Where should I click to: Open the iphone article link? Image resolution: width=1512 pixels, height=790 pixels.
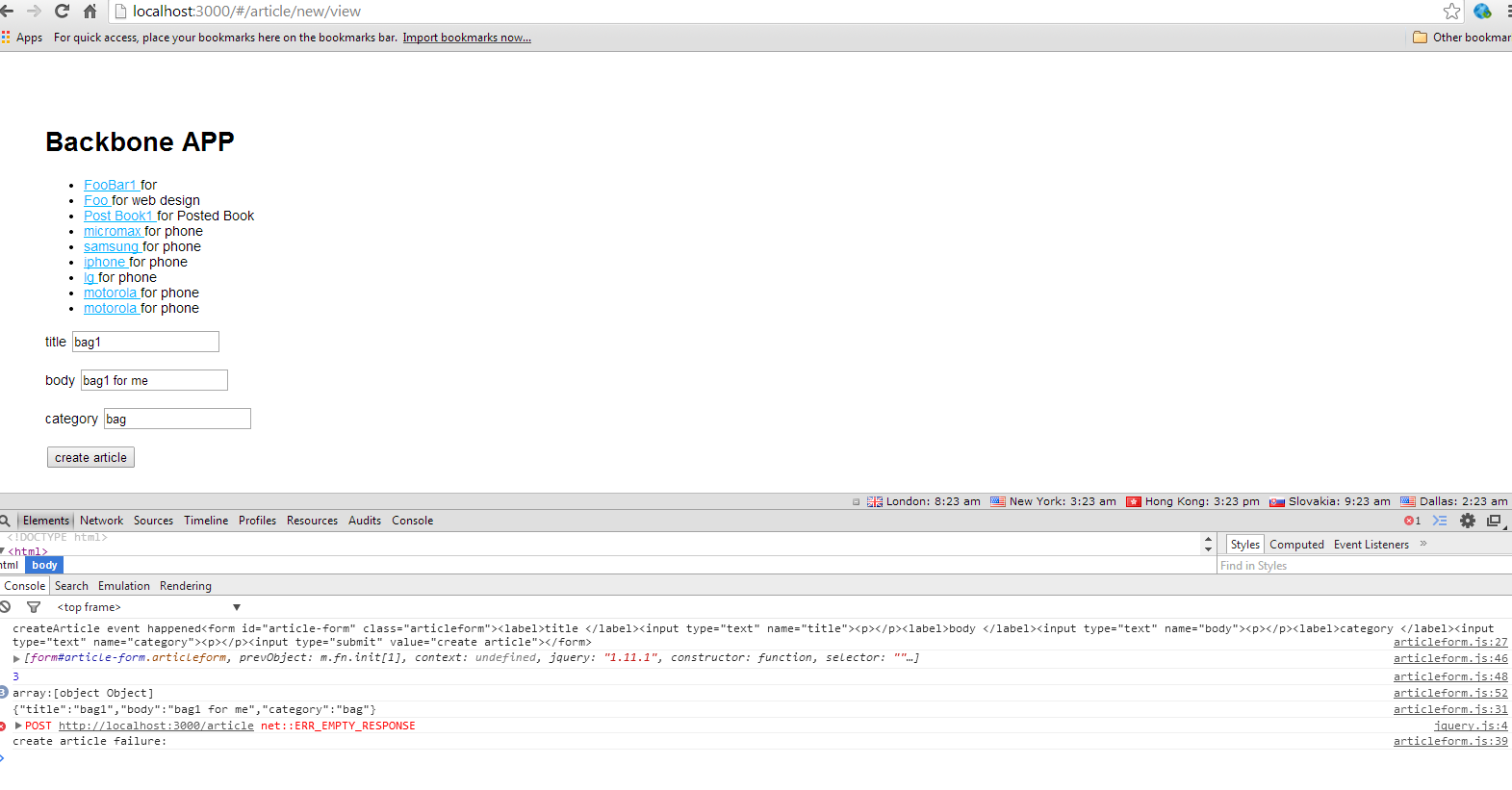point(106,262)
